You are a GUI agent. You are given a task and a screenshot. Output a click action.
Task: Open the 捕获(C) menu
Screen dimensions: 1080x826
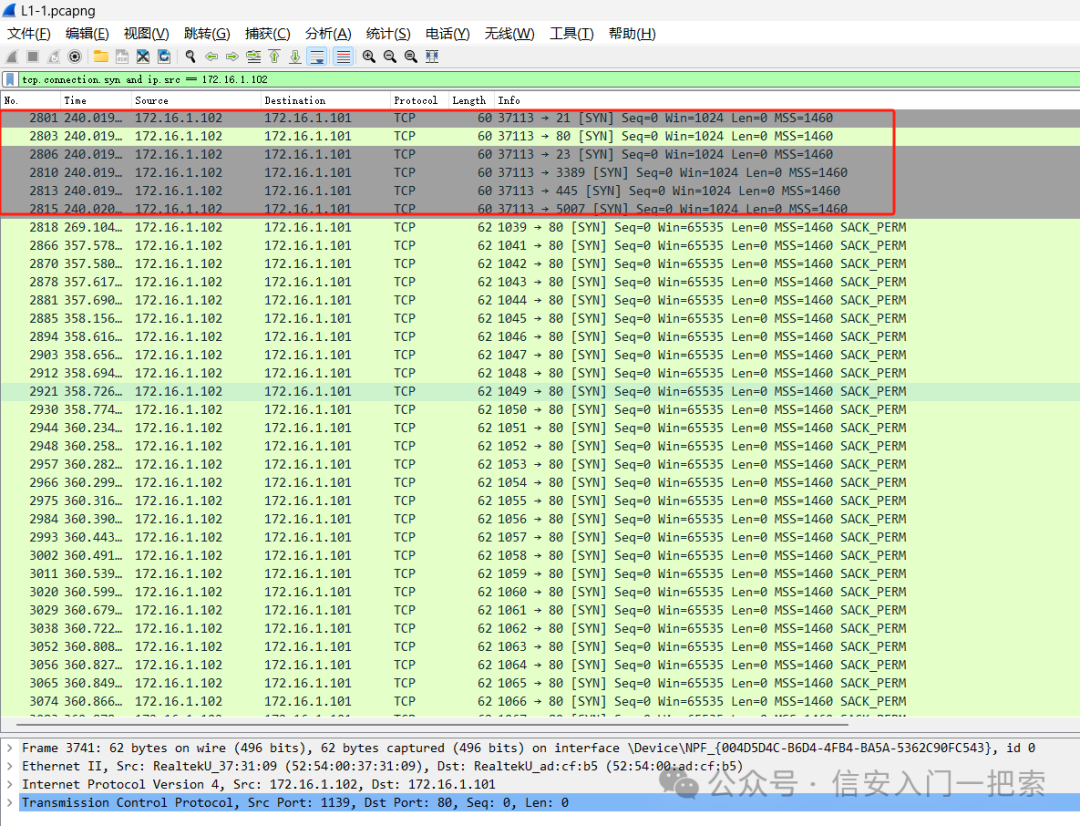pyautogui.click(x=267, y=34)
